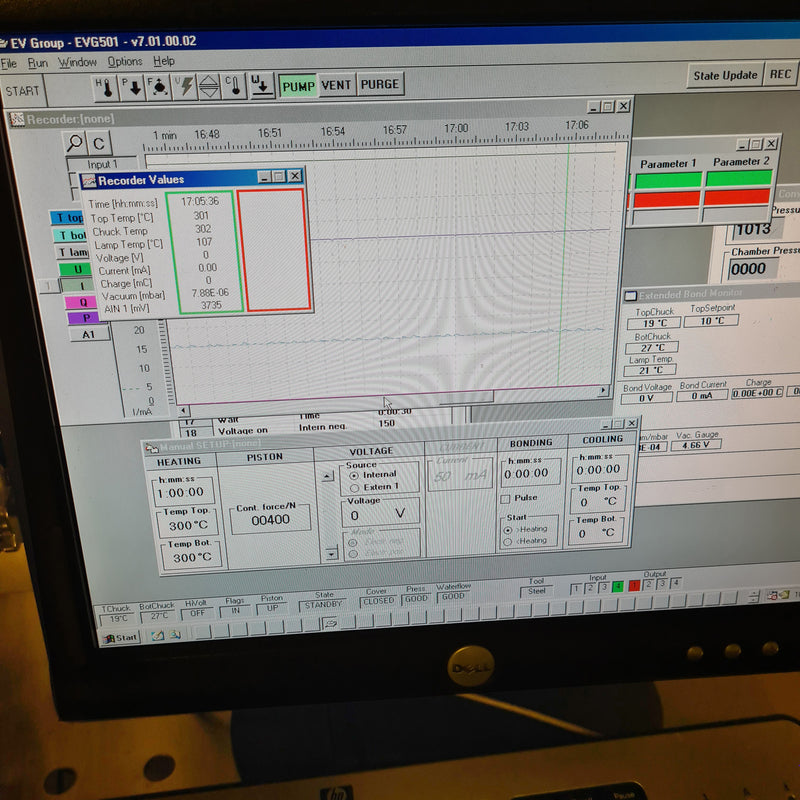Open the Run menu
This screenshot has height=800, width=800.
[x=37, y=63]
